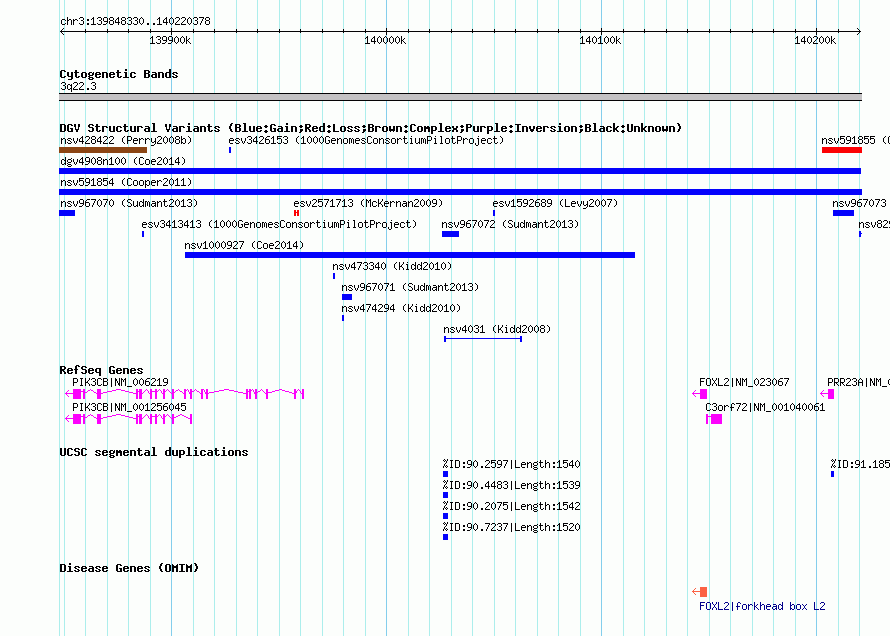Select segmental duplication block ID 90.4483
This screenshot has height=636, width=890.
click(446, 495)
